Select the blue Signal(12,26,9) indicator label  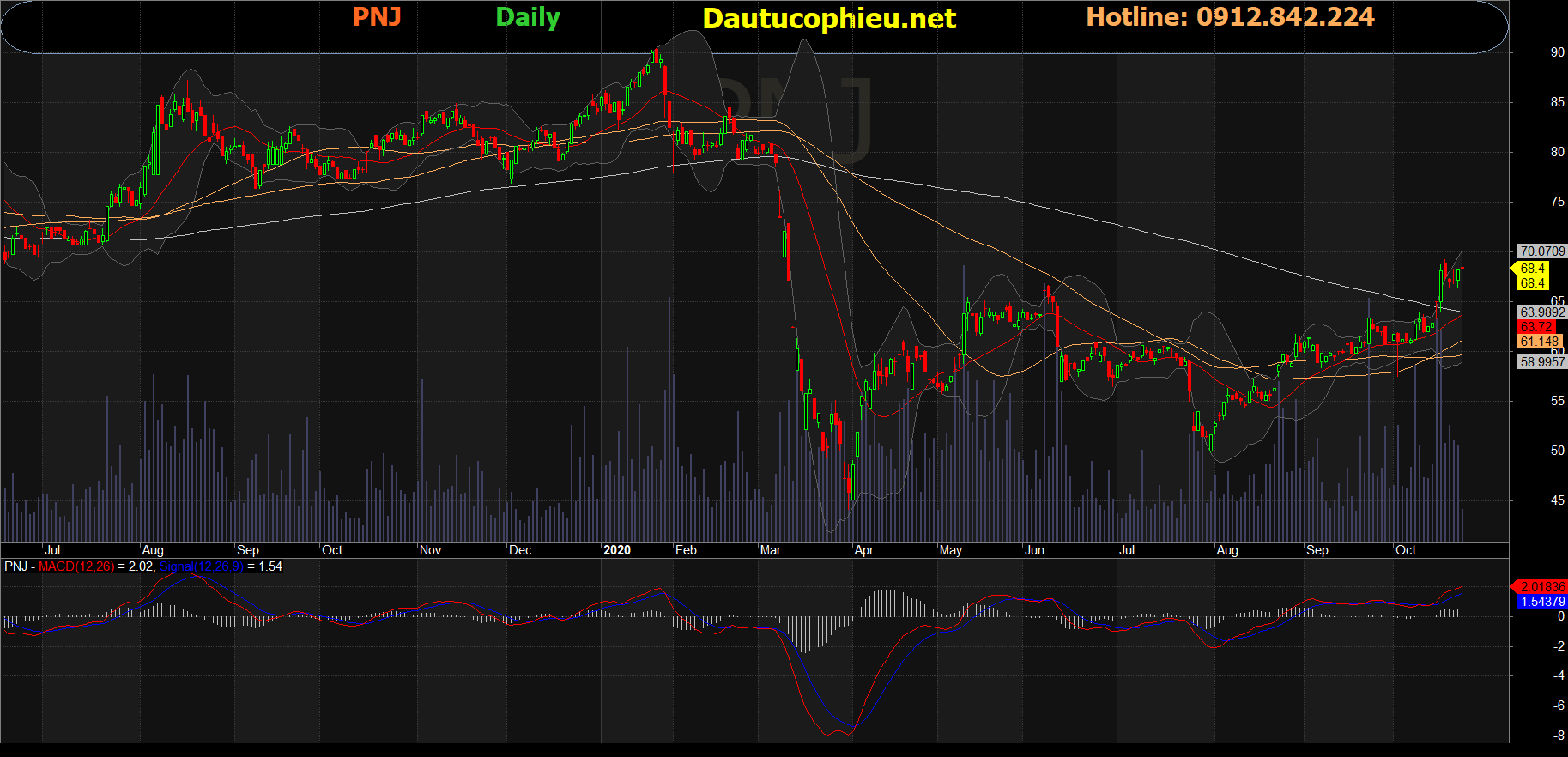(201, 566)
